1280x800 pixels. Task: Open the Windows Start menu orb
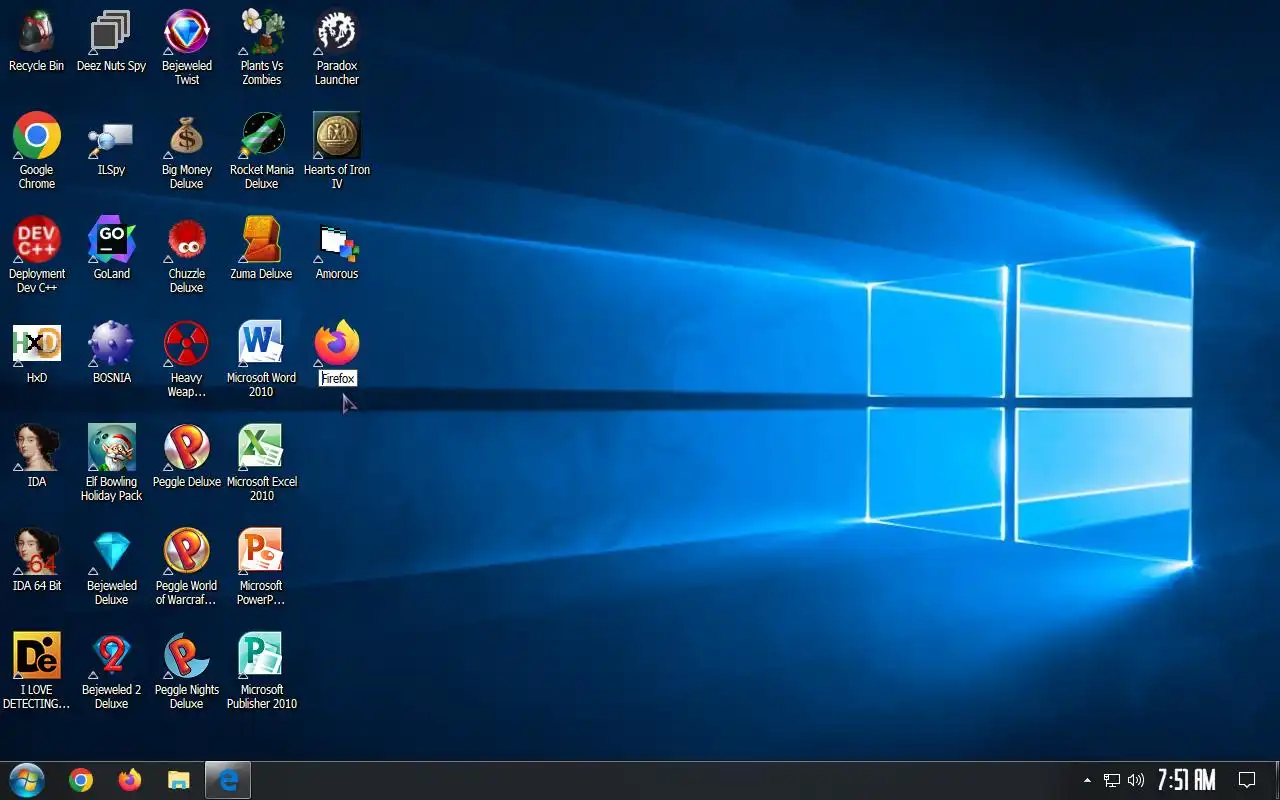coord(27,780)
